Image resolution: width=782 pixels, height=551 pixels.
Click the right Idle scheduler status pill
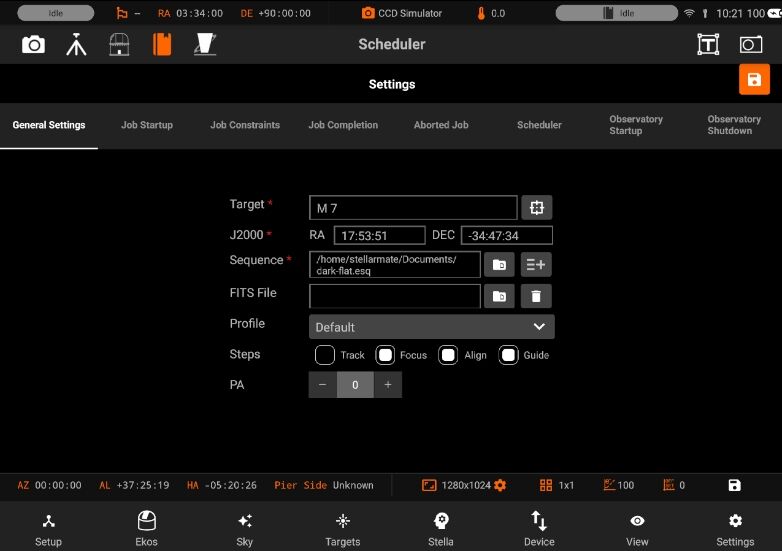tap(616, 13)
